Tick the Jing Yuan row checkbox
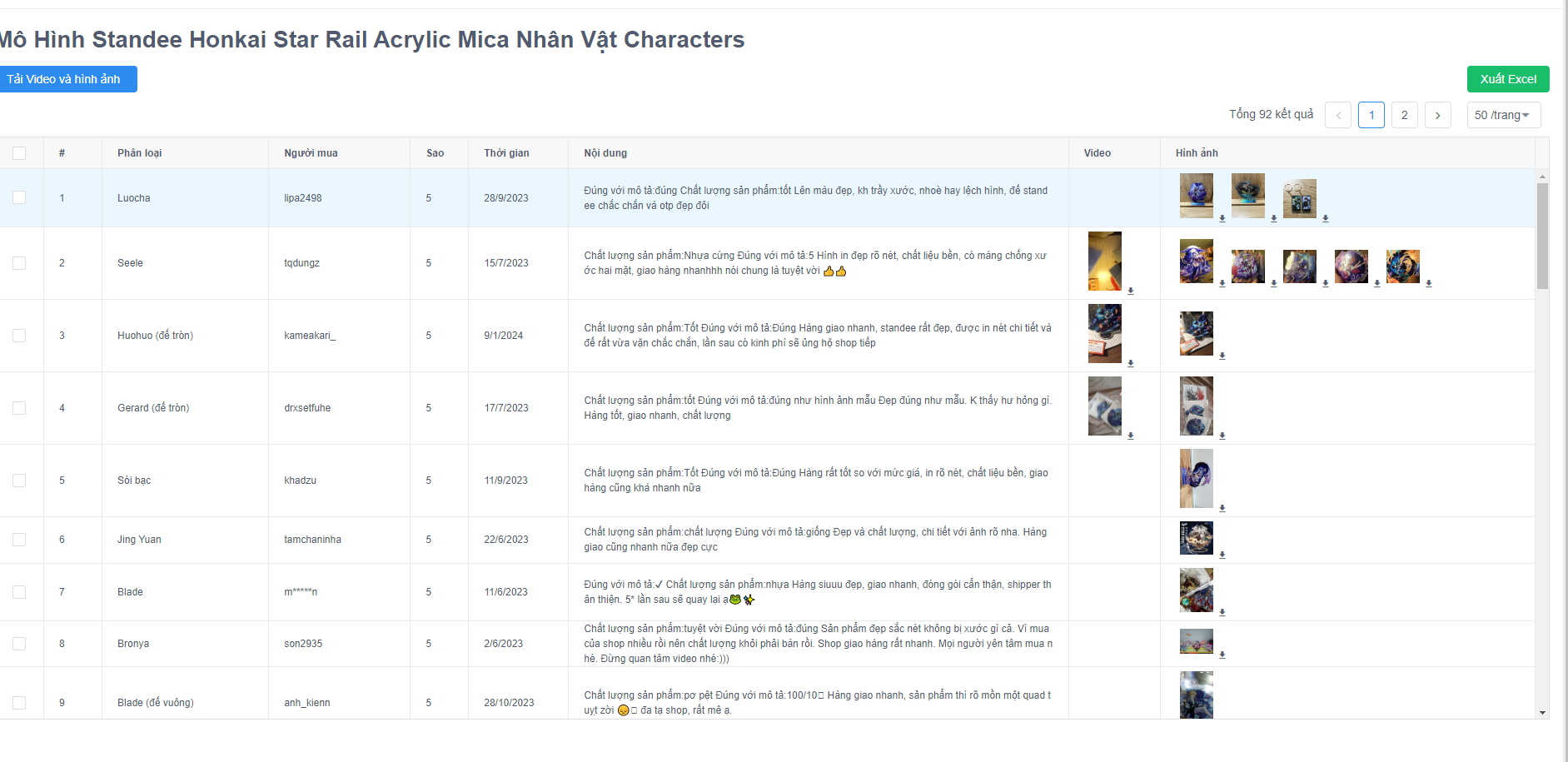 coord(19,540)
